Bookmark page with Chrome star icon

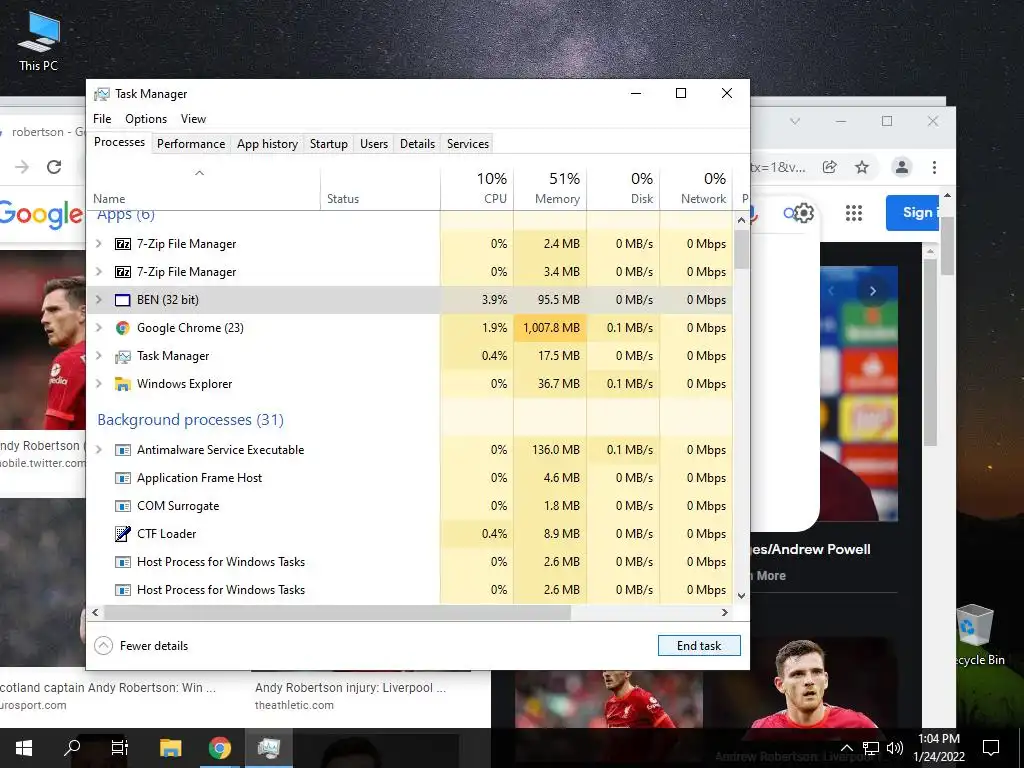[x=862, y=167]
